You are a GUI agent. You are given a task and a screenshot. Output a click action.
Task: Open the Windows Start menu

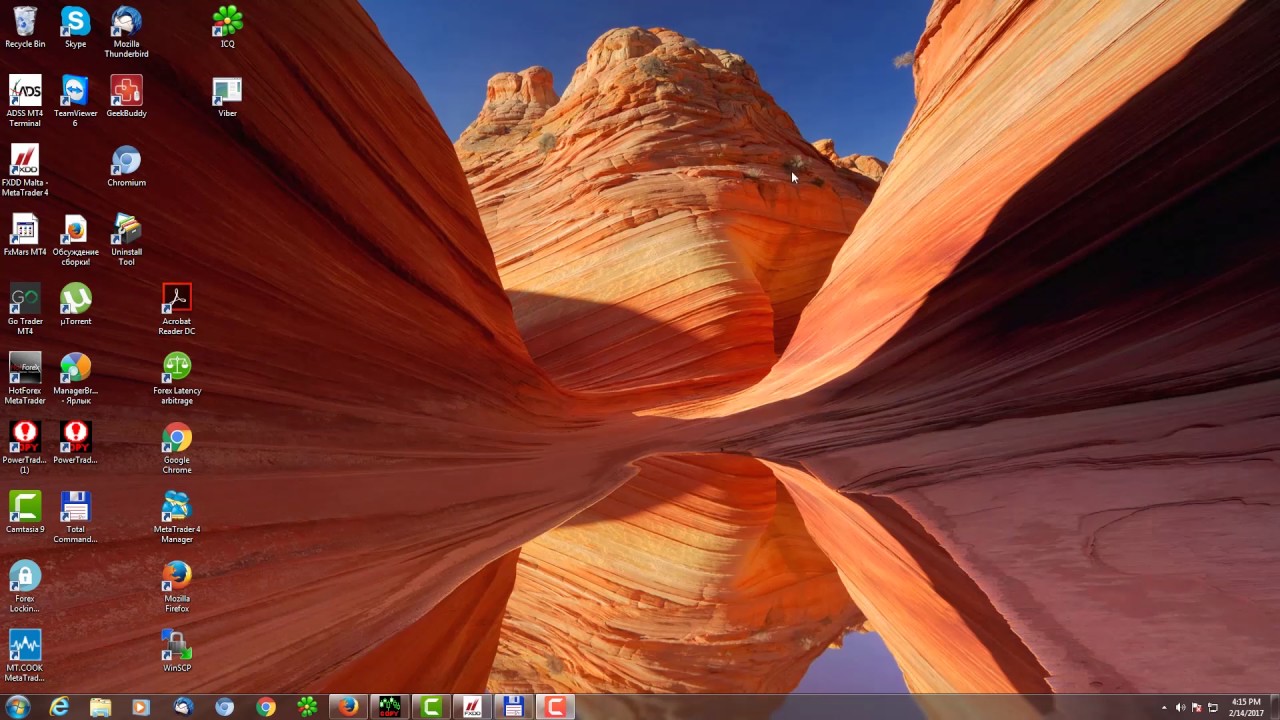coord(18,707)
